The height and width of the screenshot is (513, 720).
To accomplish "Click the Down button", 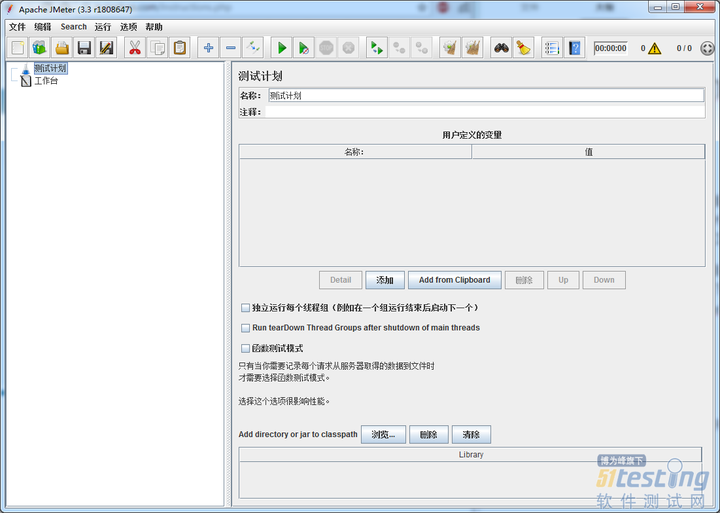I will pyautogui.click(x=604, y=280).
